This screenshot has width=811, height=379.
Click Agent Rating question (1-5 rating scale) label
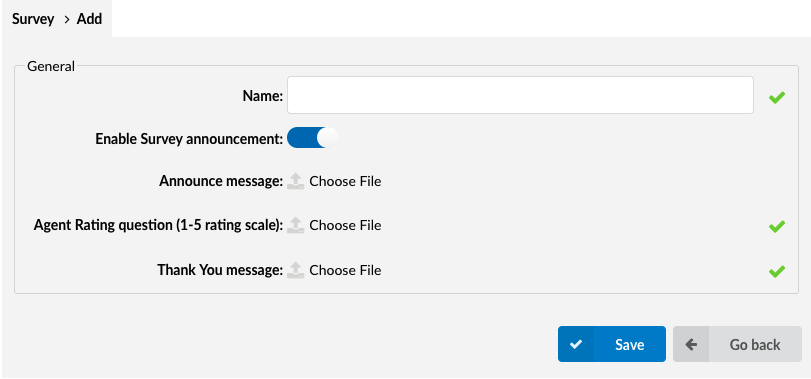tap(158, 225)
